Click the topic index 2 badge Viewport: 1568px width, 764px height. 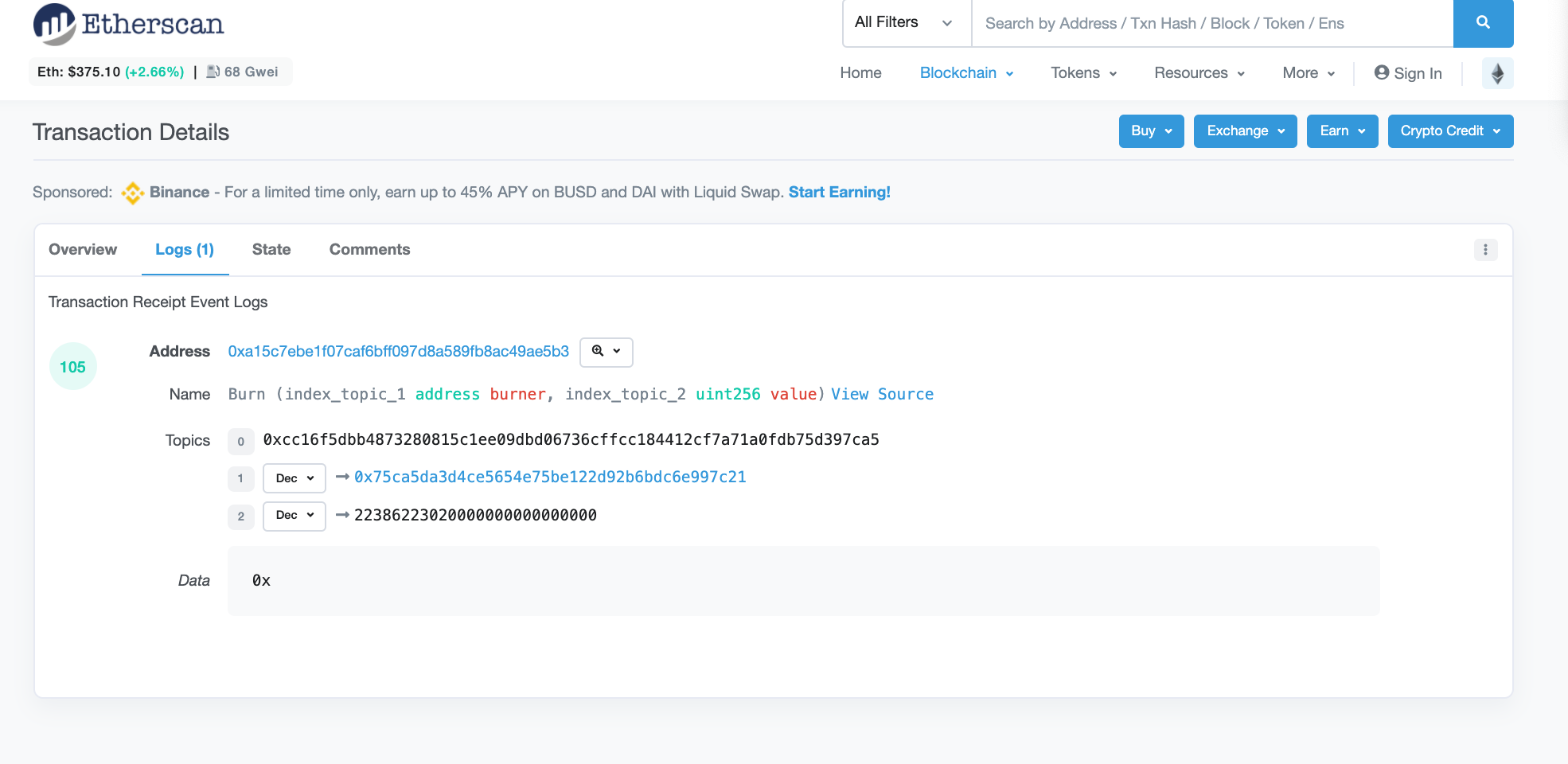pyautogui.click(x=240, y=516)
